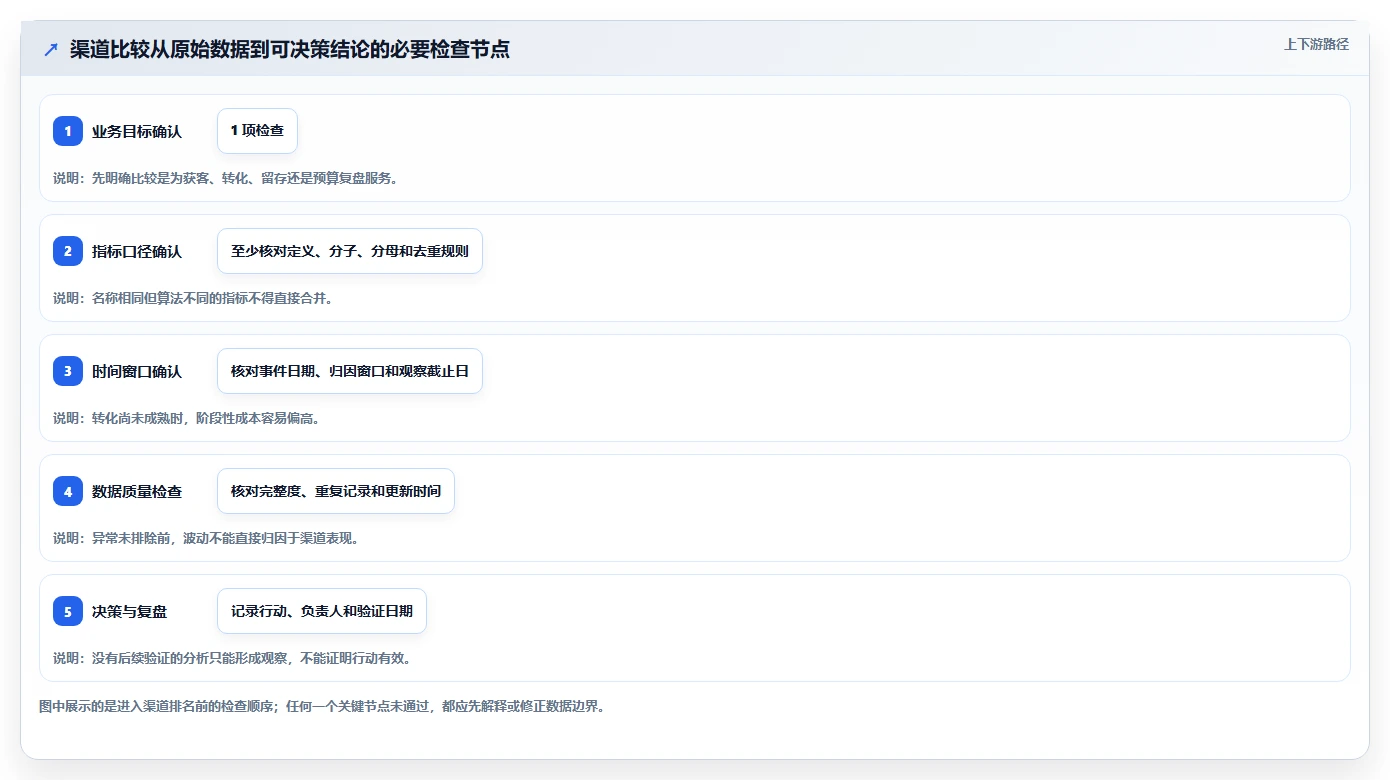
Task: Click the 记录行动、负责人和验证日期 chip
Action: 322,611
